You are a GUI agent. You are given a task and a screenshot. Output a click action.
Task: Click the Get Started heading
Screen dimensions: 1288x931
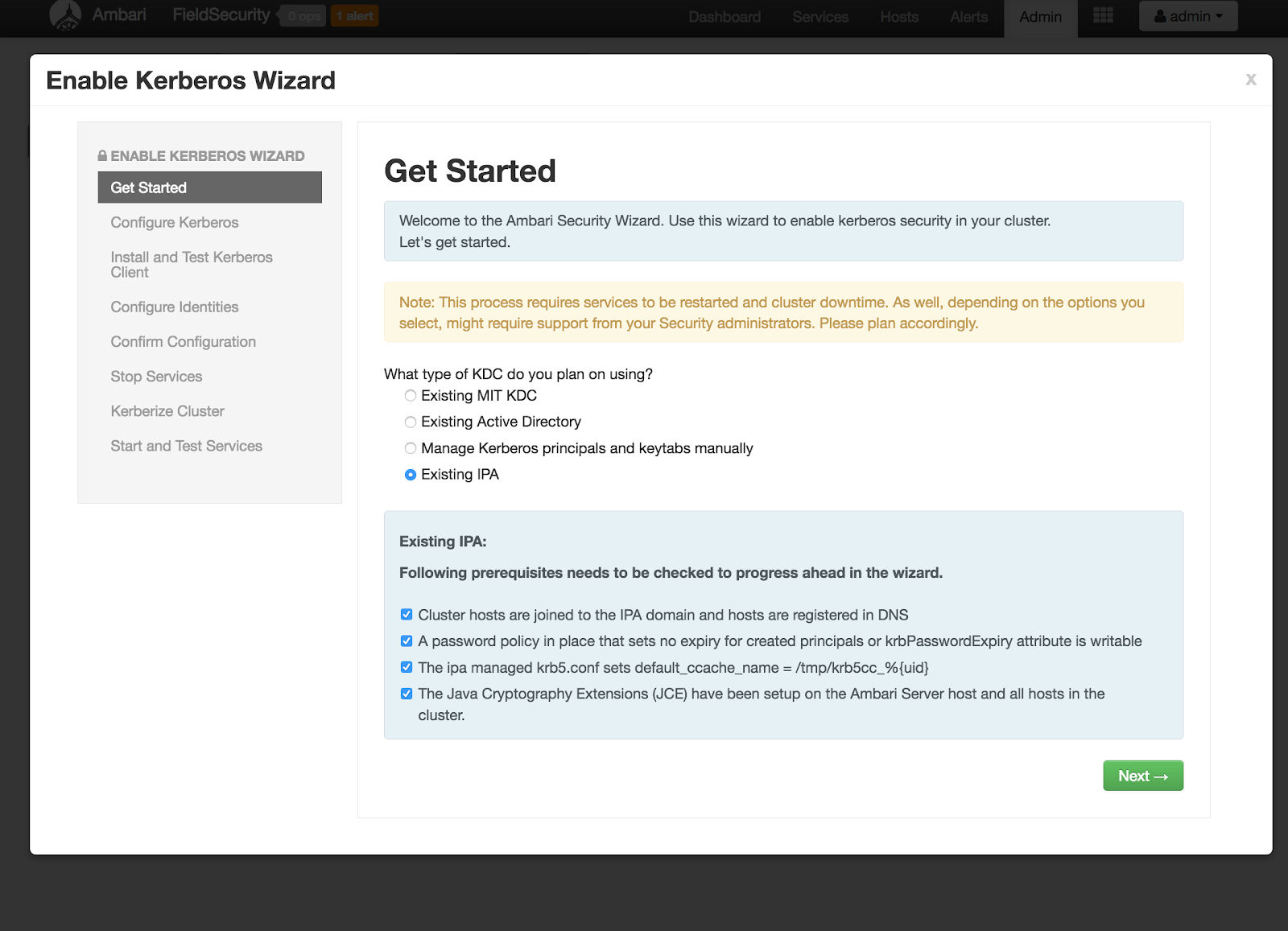click(470, 171)
